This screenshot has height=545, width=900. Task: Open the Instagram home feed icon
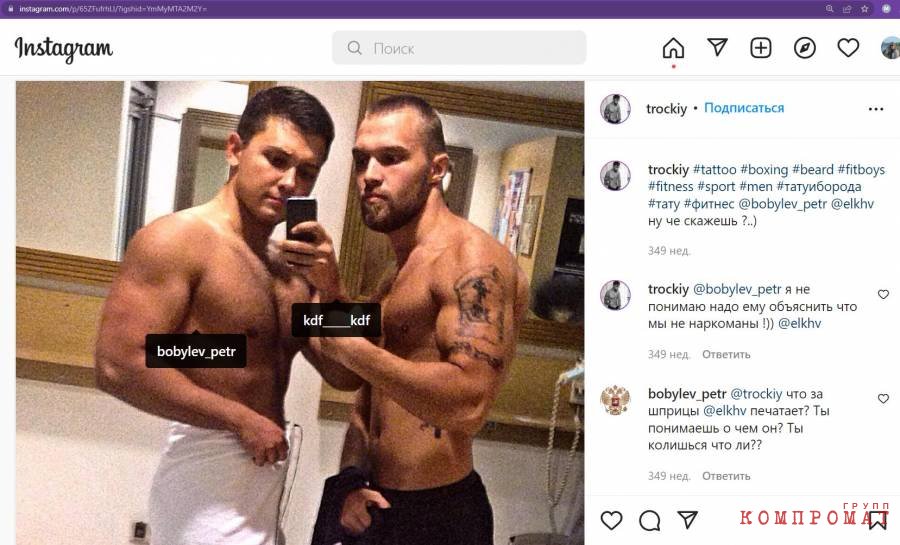pyautogui.click(x=673, y=48)
